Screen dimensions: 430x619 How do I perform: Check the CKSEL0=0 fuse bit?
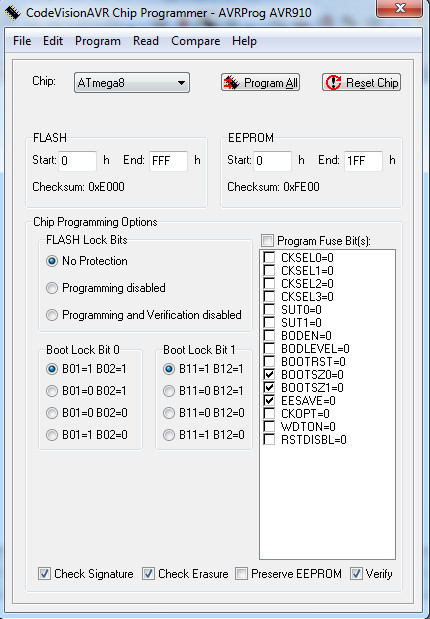click(269, 257)
